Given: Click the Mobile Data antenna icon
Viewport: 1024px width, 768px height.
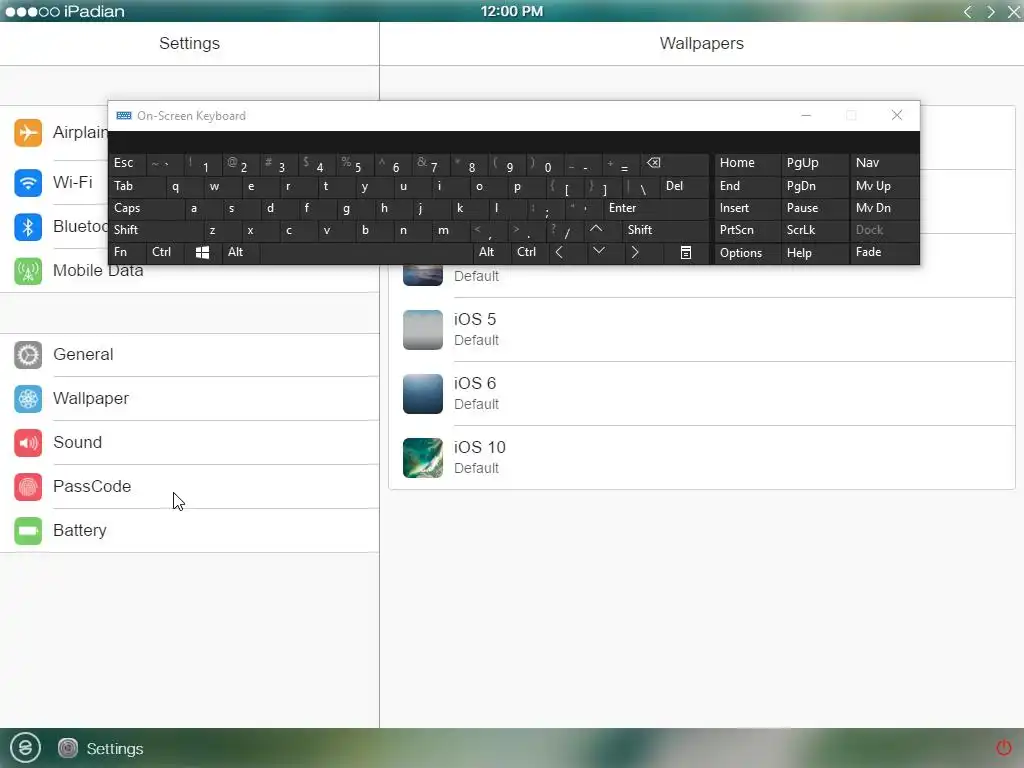Looking at the screenshot, I should click(28, 270).
